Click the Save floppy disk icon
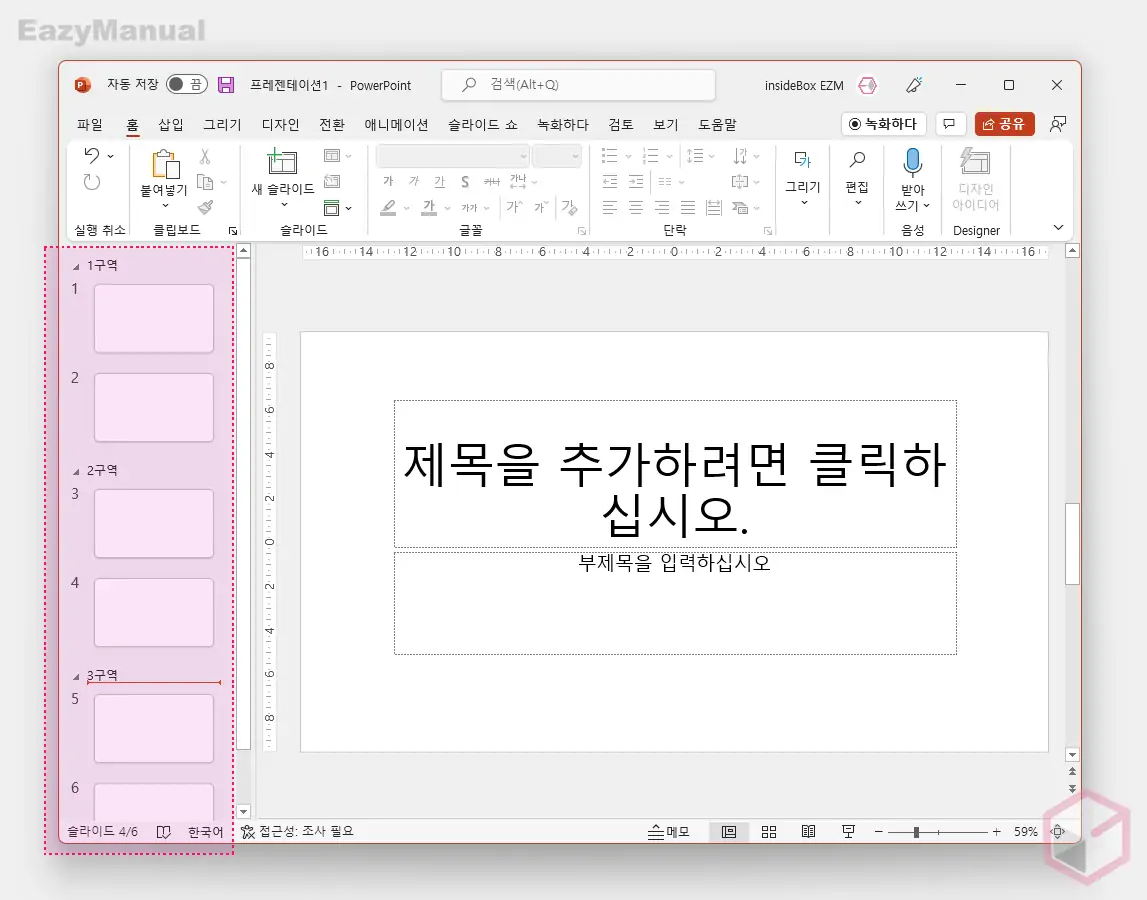 [x=226, y=85]
